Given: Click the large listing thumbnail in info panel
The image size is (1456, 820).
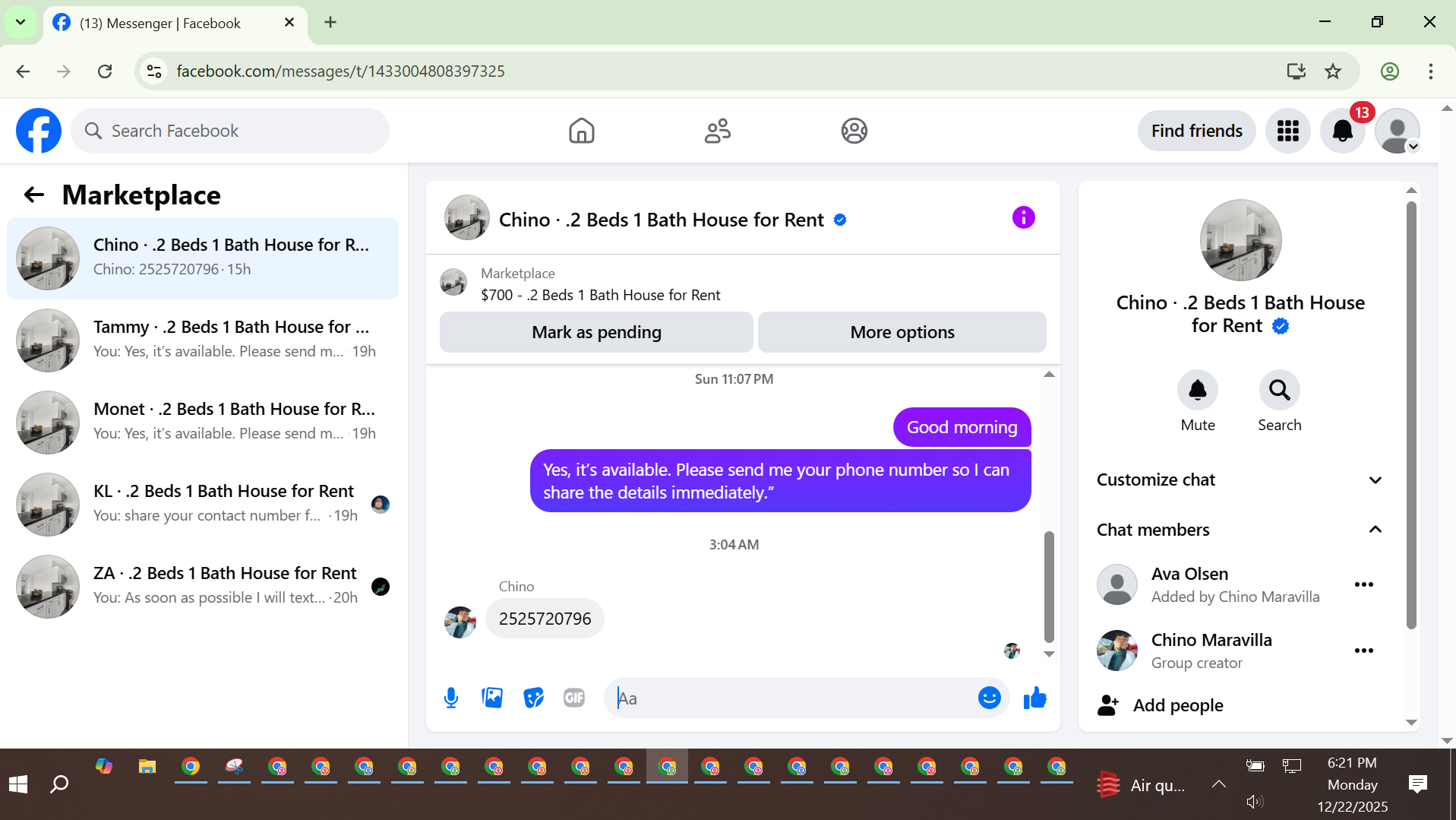Looking at the screenshot, I should point(1240,240).
